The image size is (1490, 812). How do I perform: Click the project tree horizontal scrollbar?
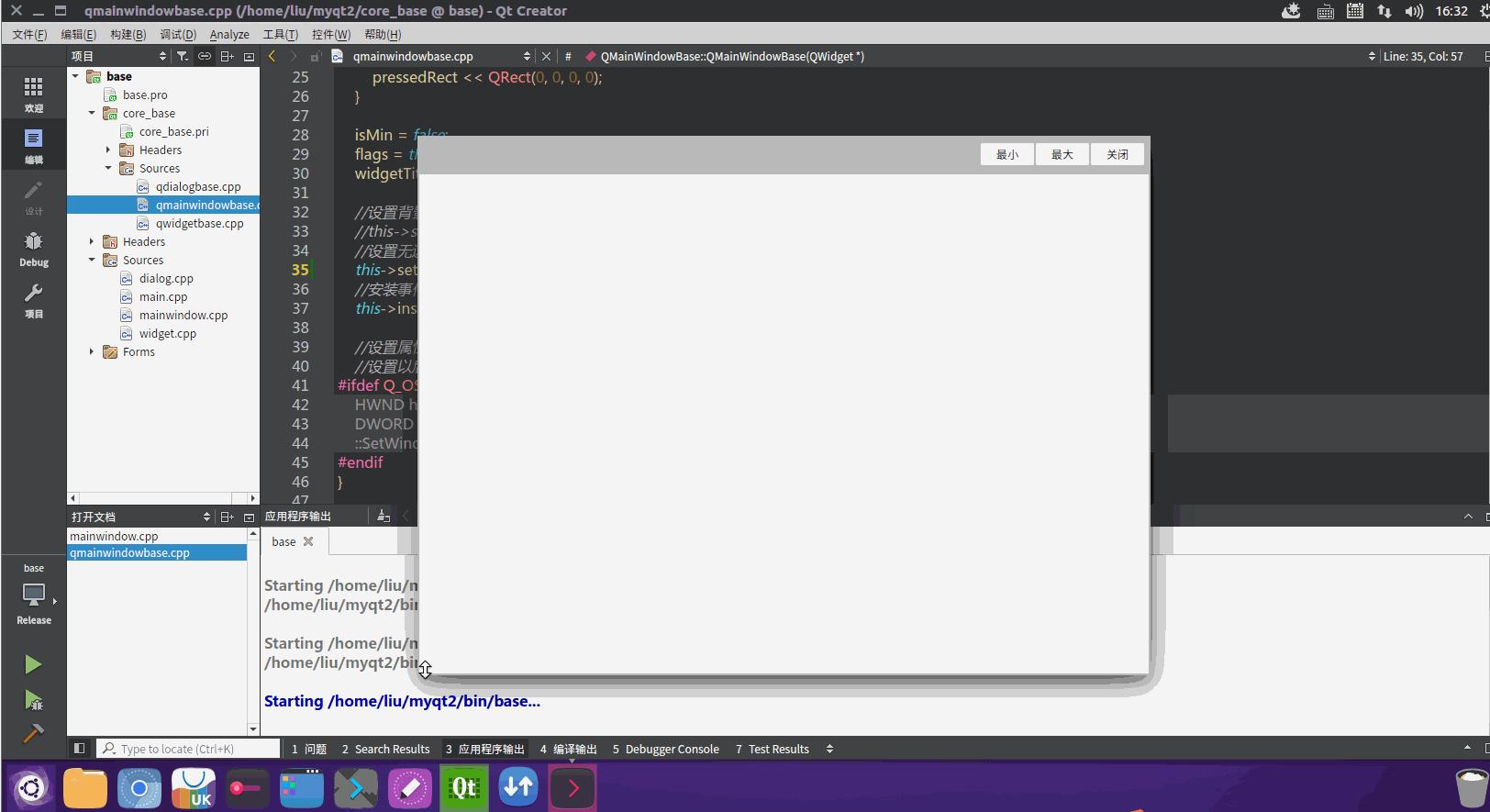tap(163, 498)
